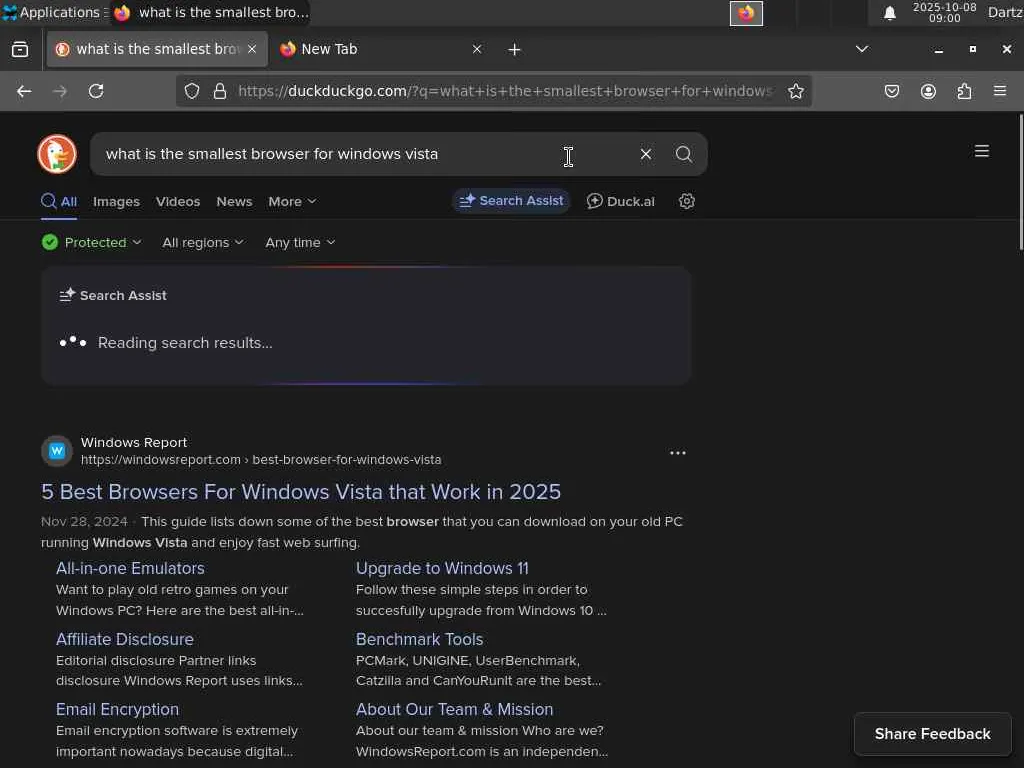Expand the All regions dropdown

click(202, 242)
